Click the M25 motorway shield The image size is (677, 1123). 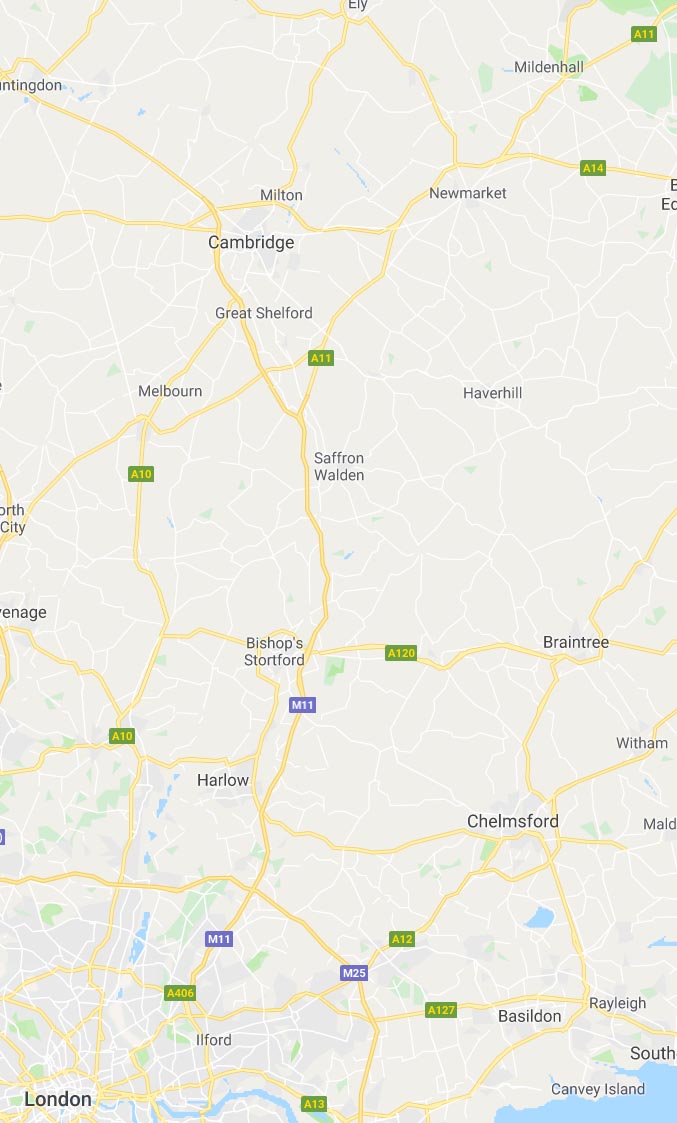click(x=354, y=973)
